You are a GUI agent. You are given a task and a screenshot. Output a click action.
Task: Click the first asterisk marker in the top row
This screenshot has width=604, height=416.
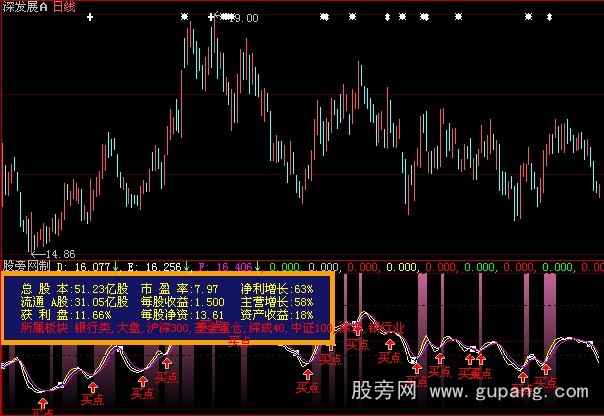point(184,17)
